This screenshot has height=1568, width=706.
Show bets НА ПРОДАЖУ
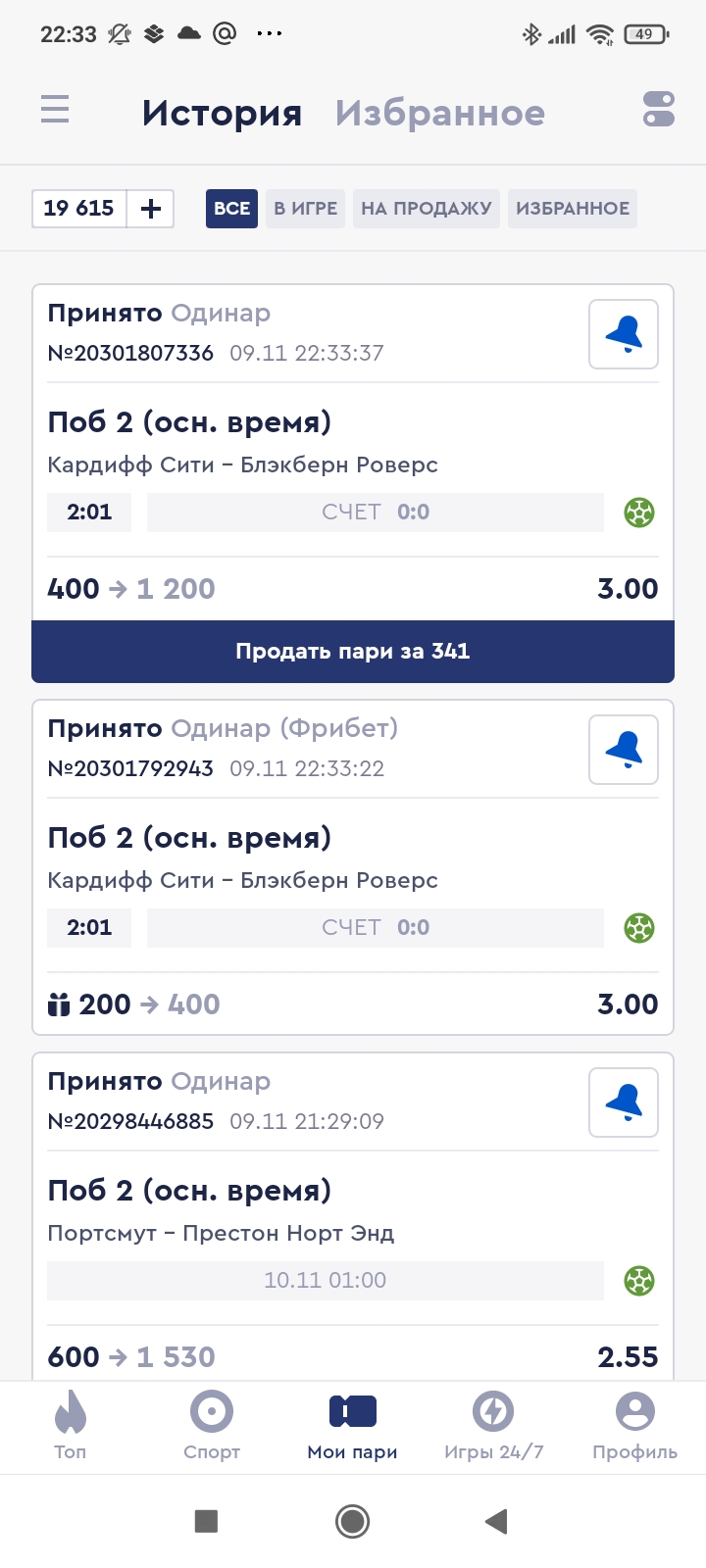(427, 209)
